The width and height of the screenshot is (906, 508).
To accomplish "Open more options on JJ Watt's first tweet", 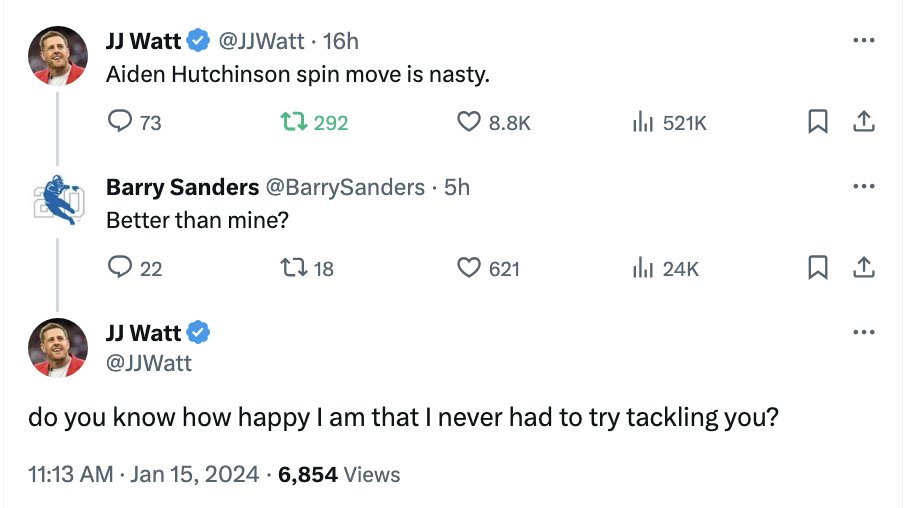I will (864, 40).
